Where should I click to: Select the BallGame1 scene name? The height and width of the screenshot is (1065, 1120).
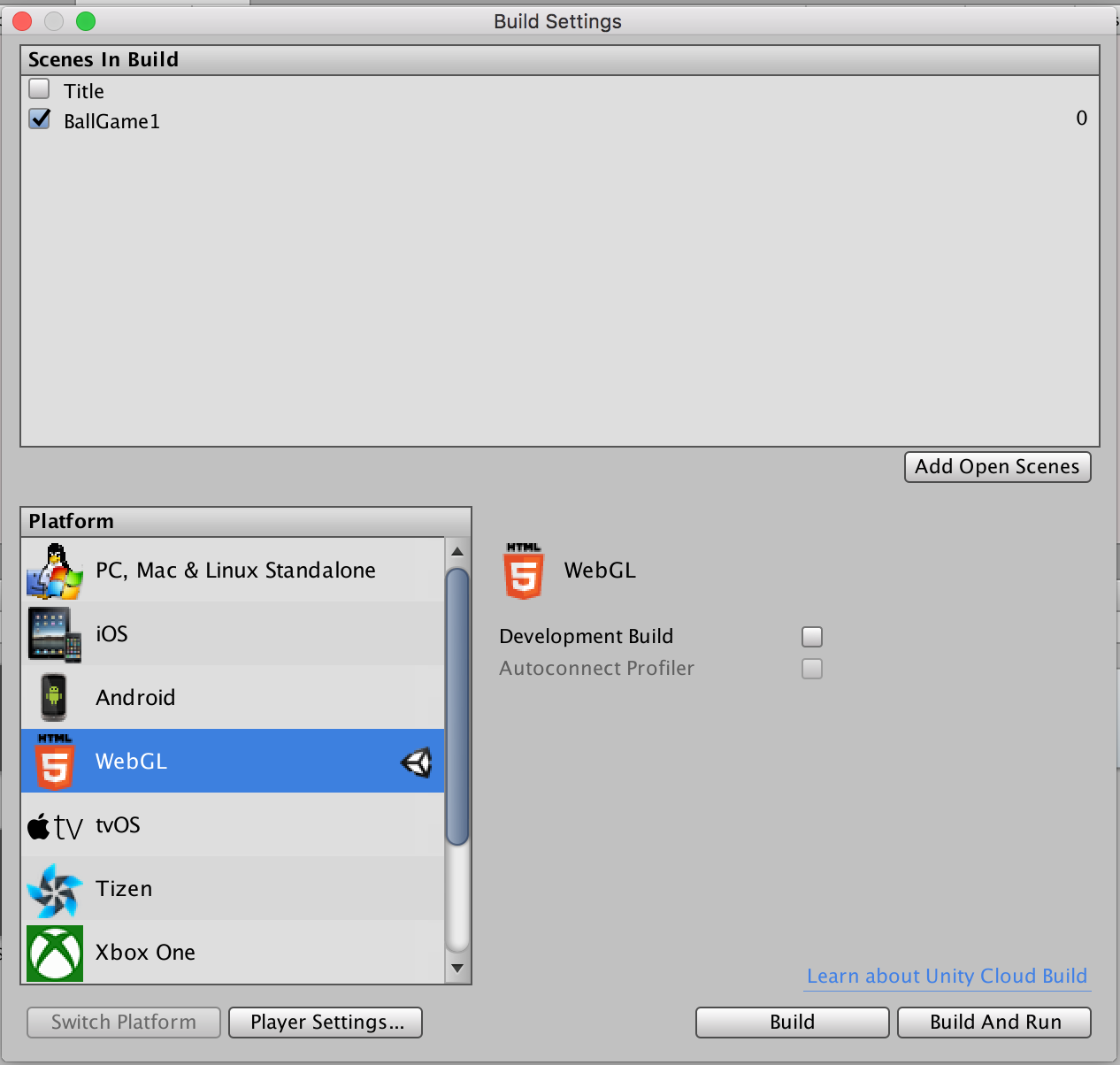point(111,121)
